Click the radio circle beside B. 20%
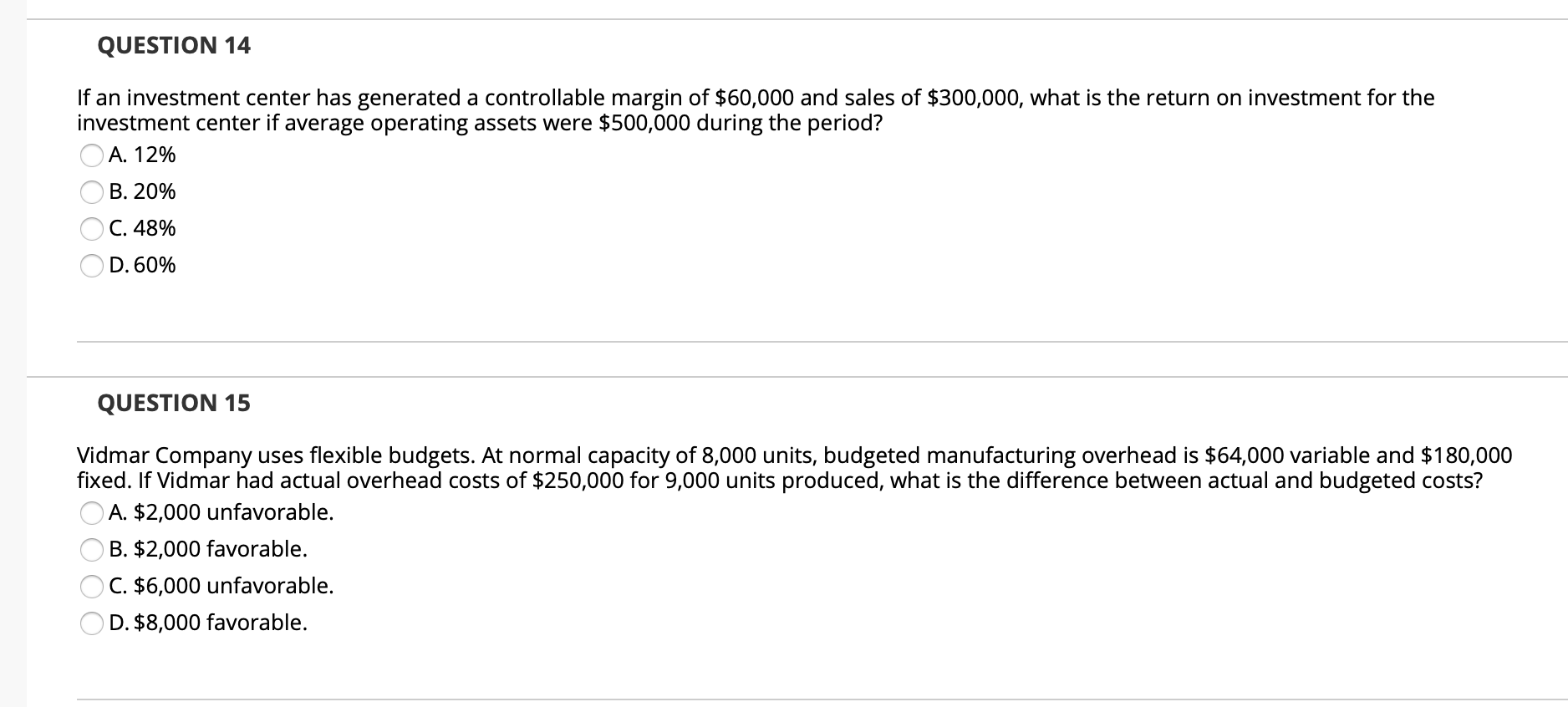 90,191
